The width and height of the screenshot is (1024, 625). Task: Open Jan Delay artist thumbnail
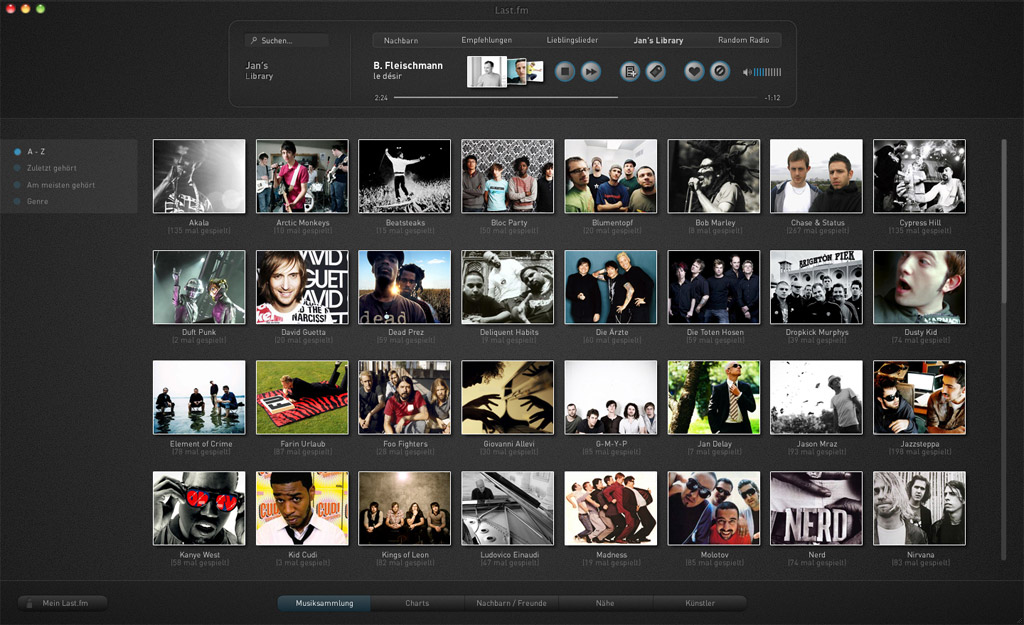coord(714,397)
